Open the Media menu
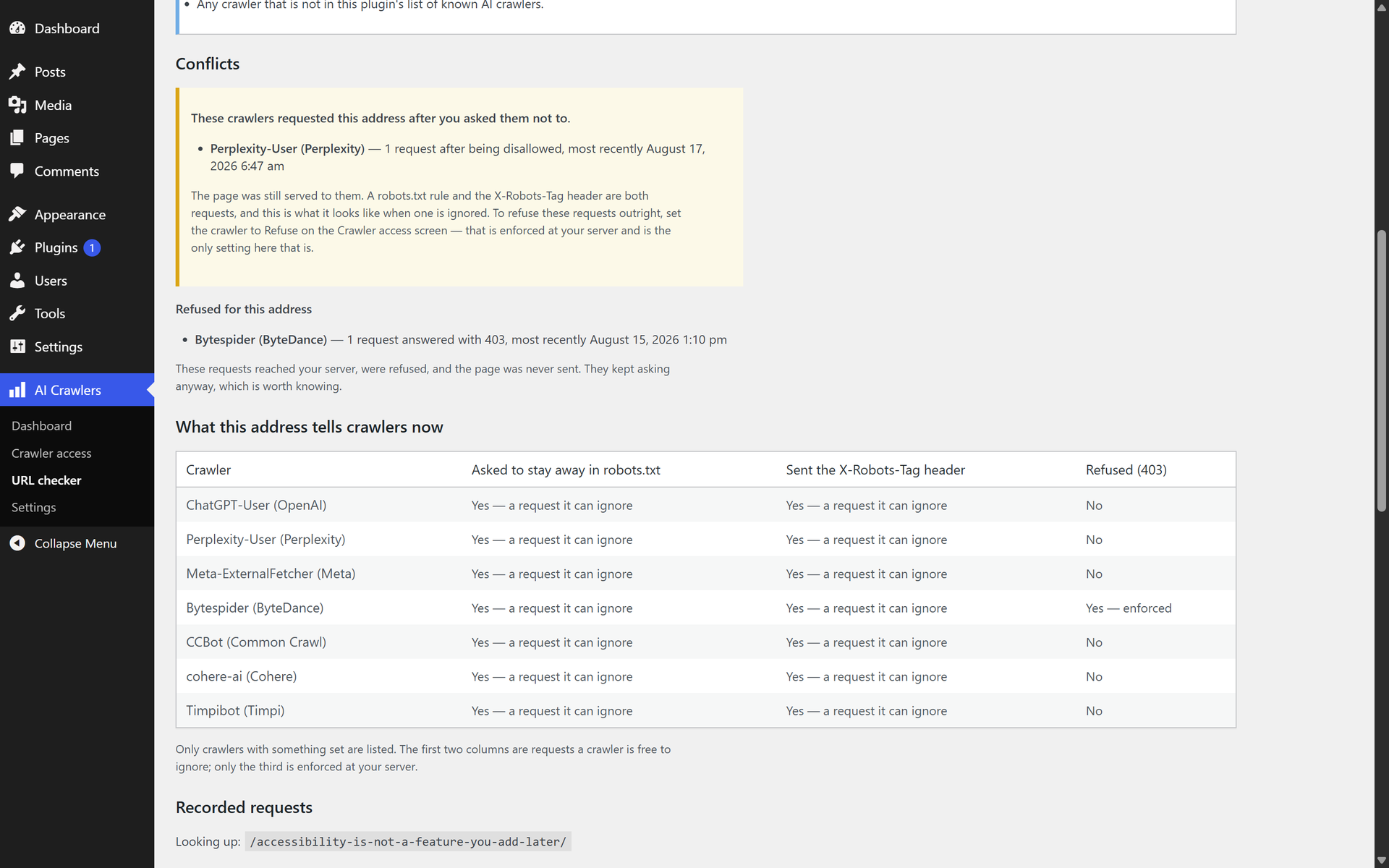The height and width of the screenshot is (868, 1389). [x=53, y=105]
